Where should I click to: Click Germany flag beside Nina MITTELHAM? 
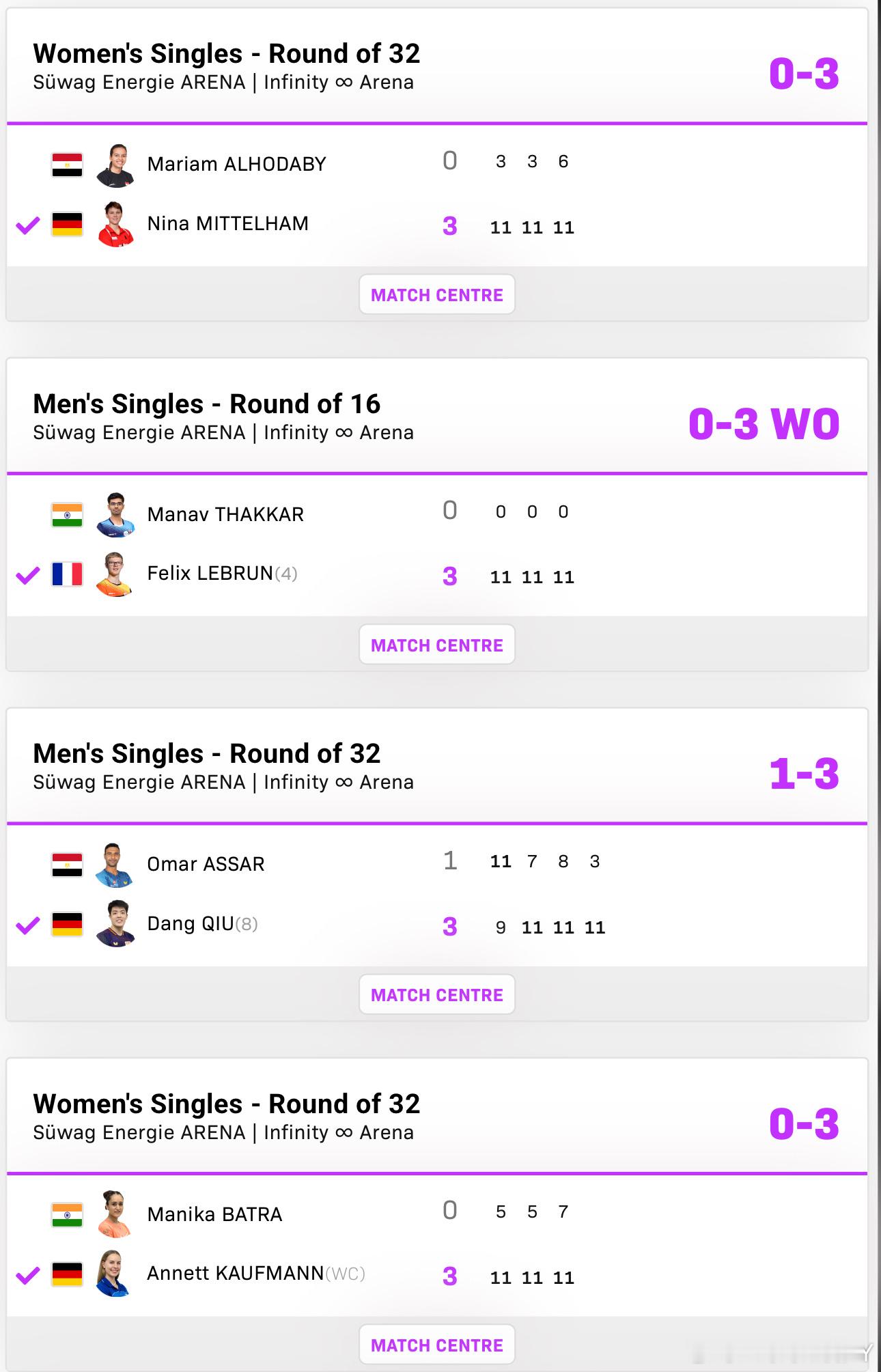pos(67,224)
